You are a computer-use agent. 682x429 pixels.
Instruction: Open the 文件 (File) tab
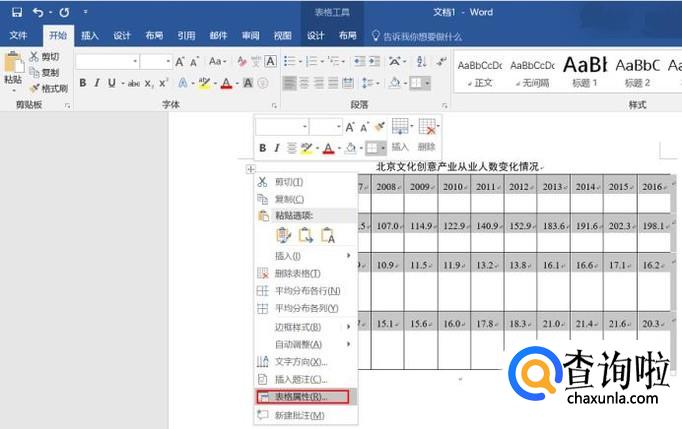(x=18, y=35)
